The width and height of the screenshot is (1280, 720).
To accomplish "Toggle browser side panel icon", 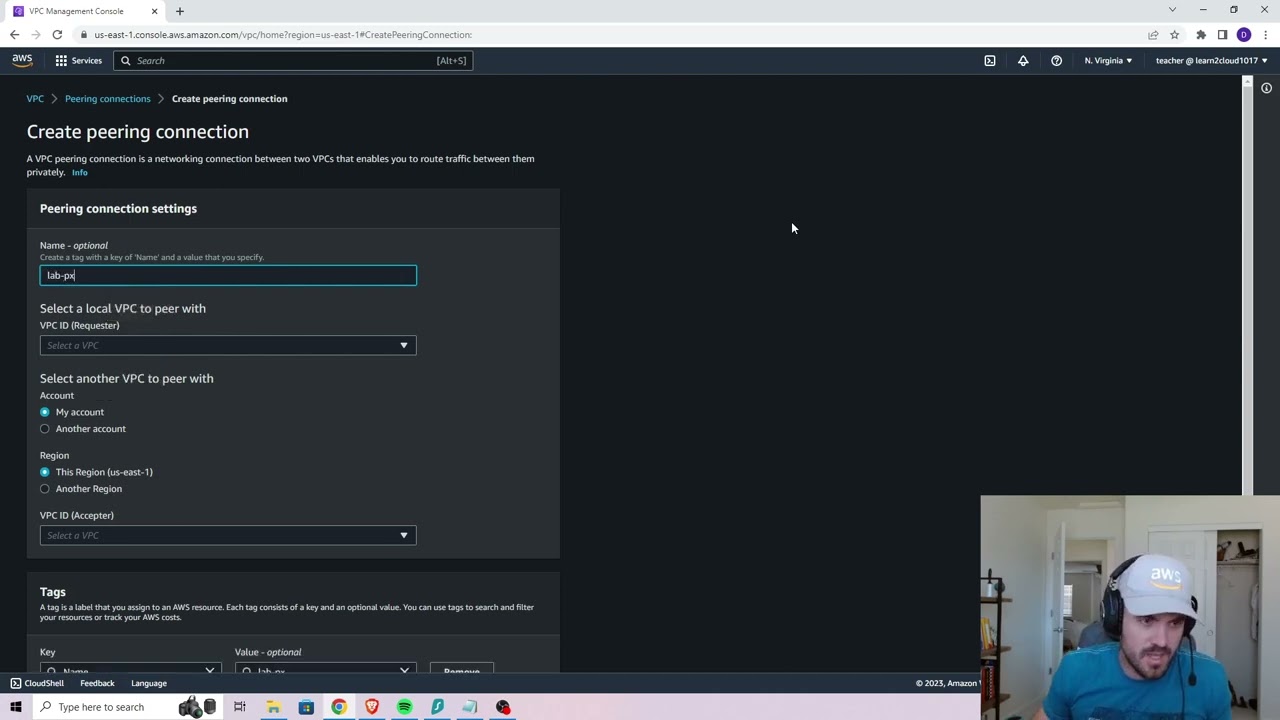I will tap(1222, 34).
